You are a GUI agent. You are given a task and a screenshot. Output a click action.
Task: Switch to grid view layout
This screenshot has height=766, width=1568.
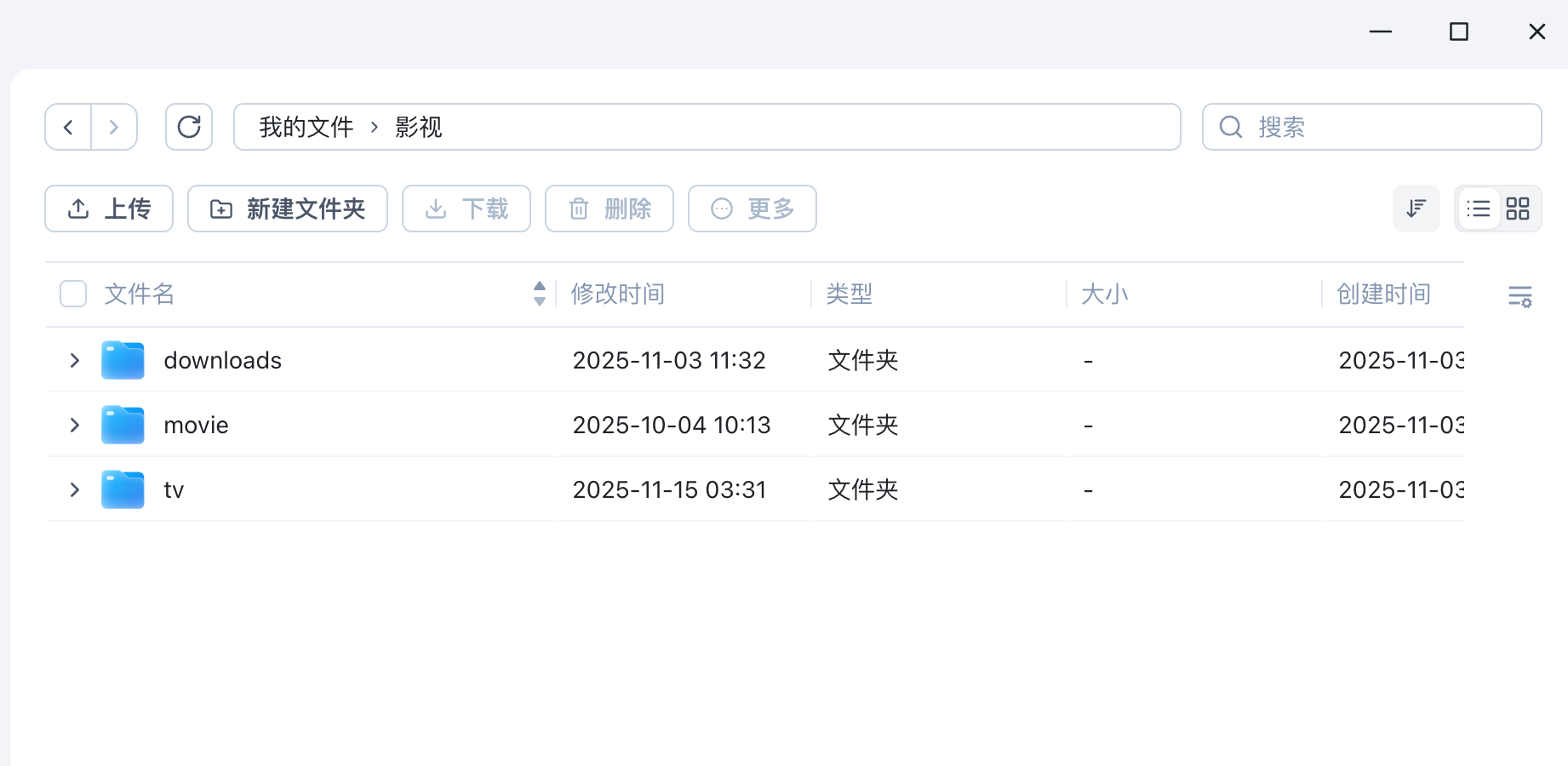pos(1518,209)
